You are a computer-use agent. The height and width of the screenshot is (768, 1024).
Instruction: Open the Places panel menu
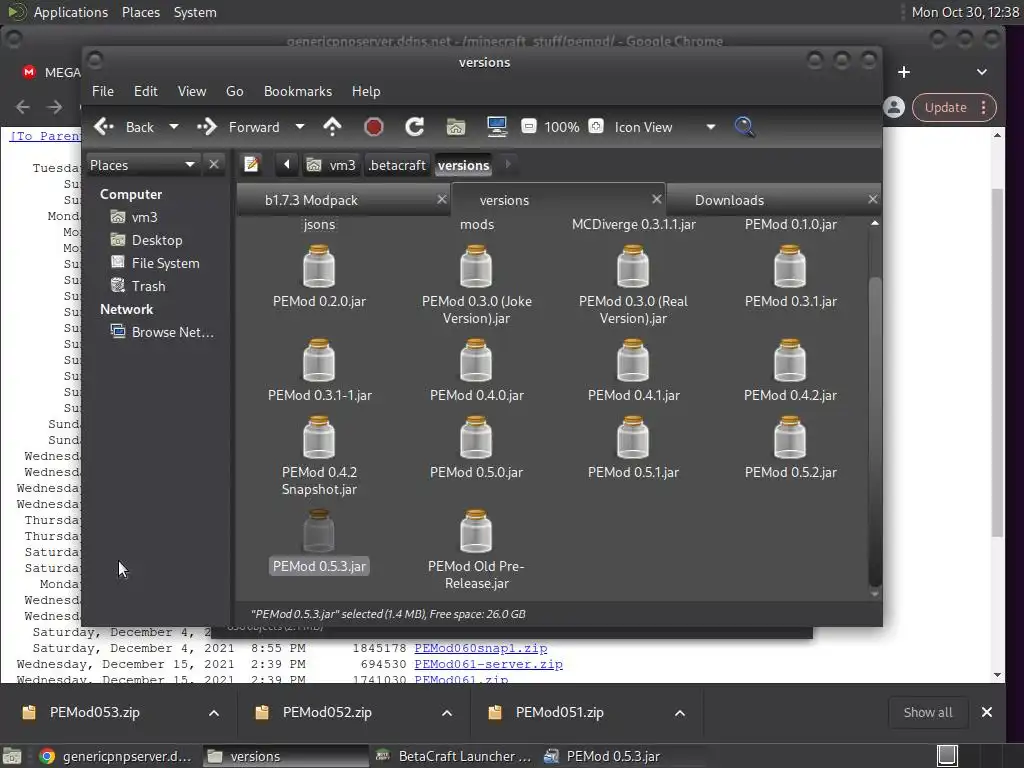pos(140,12)
